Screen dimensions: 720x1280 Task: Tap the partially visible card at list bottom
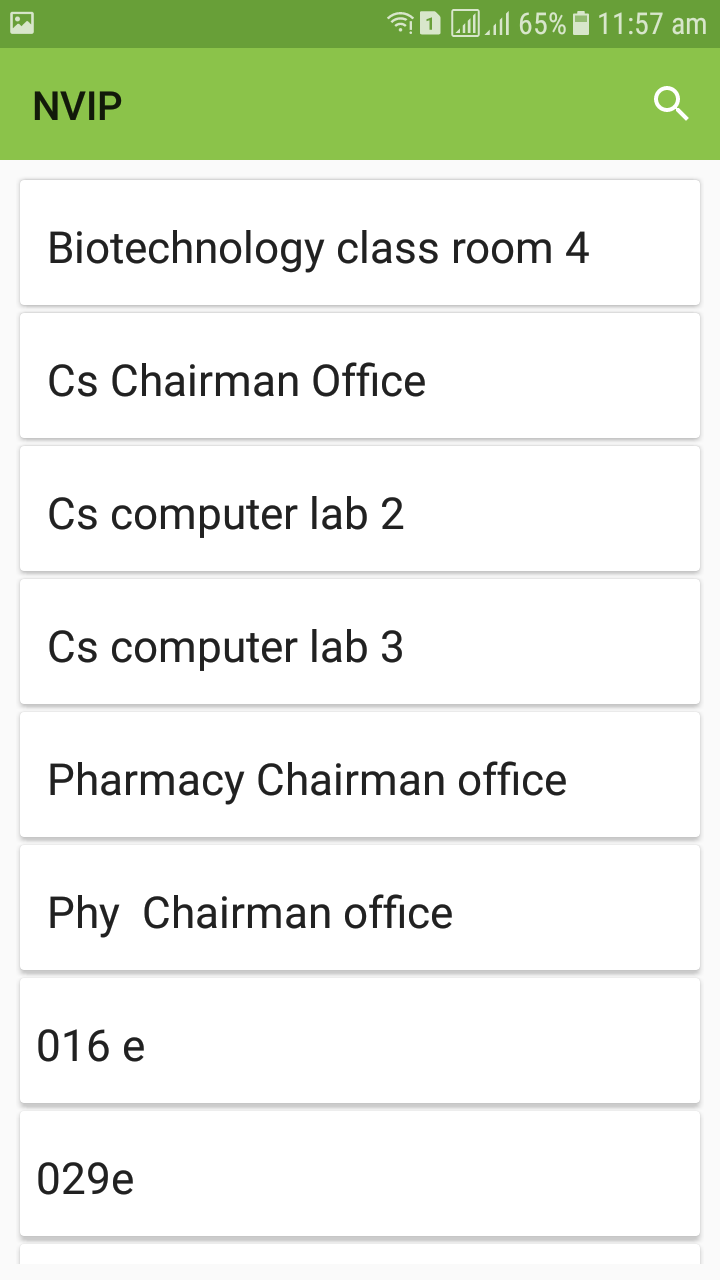click(360, 1254)
